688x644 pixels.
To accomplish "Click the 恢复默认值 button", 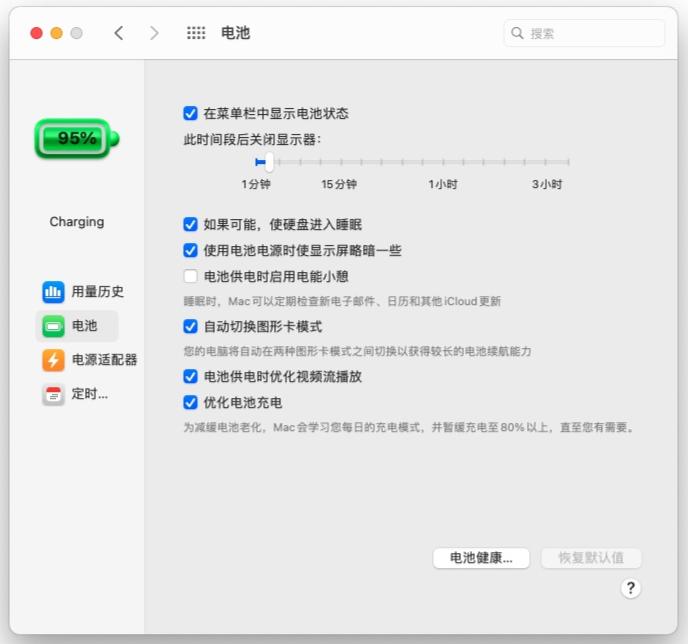I will (591, 558).
